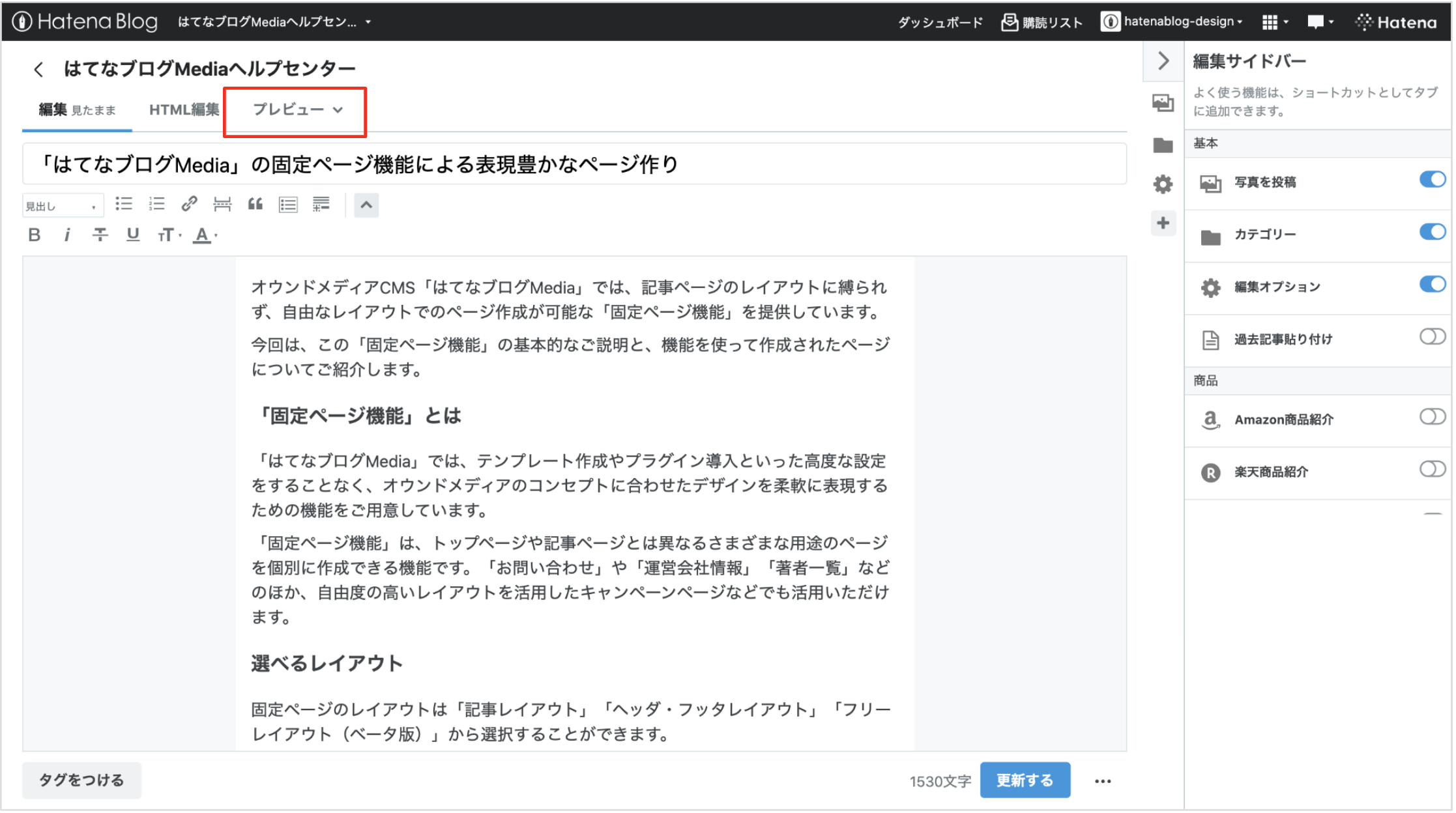Open the category folder tab in sidebar strip

pos(1163,145)
